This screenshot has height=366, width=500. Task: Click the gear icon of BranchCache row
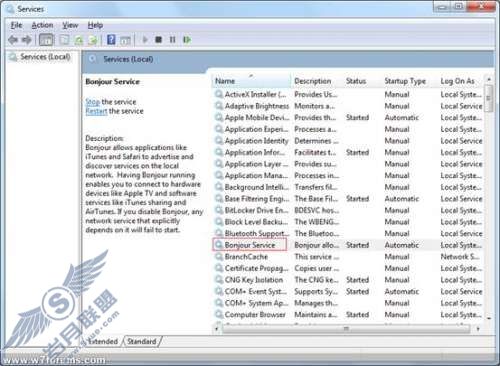pyautogui.click(x=219, y=257)
